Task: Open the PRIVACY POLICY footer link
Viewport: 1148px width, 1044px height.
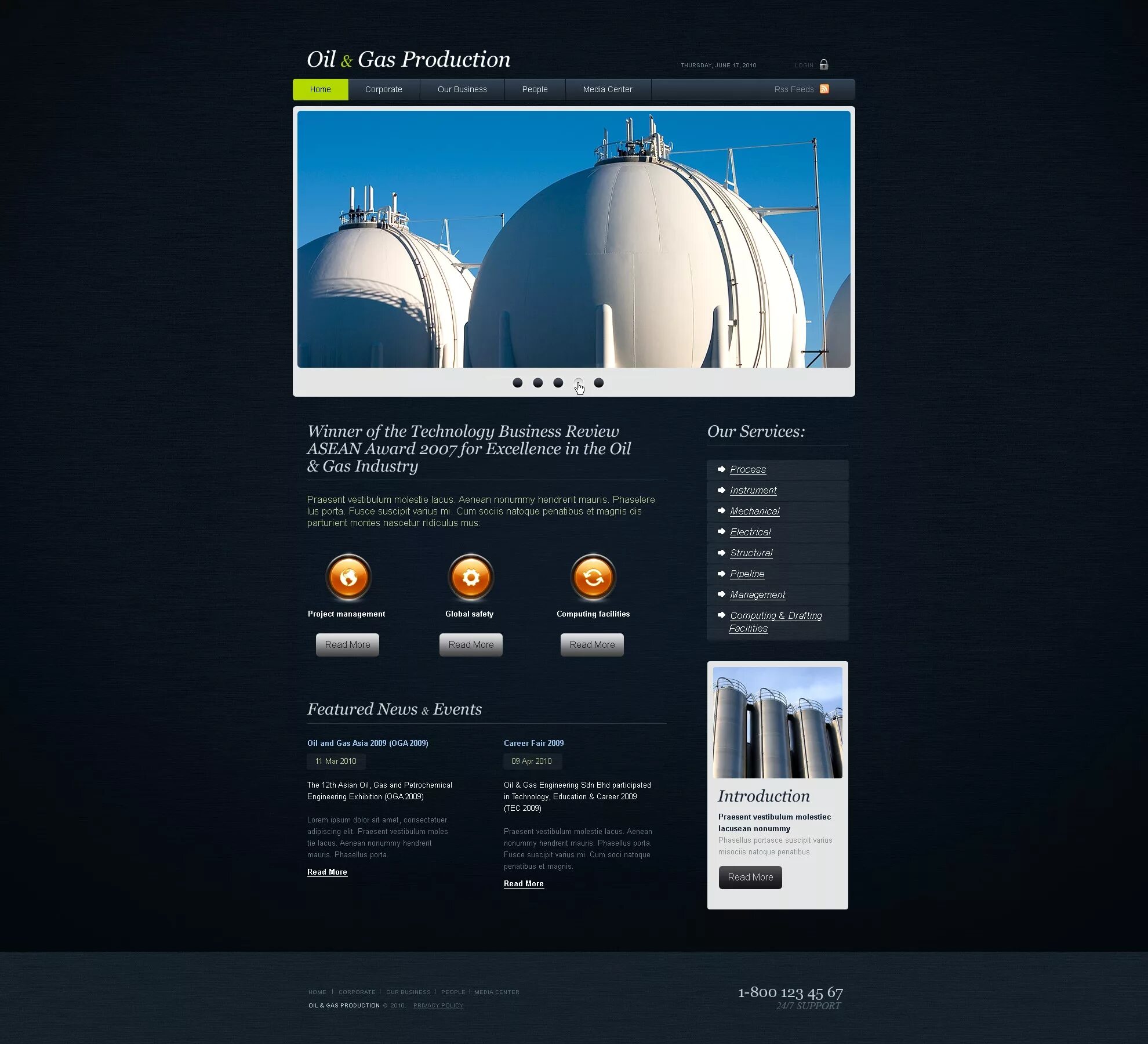Action: 438,1006
